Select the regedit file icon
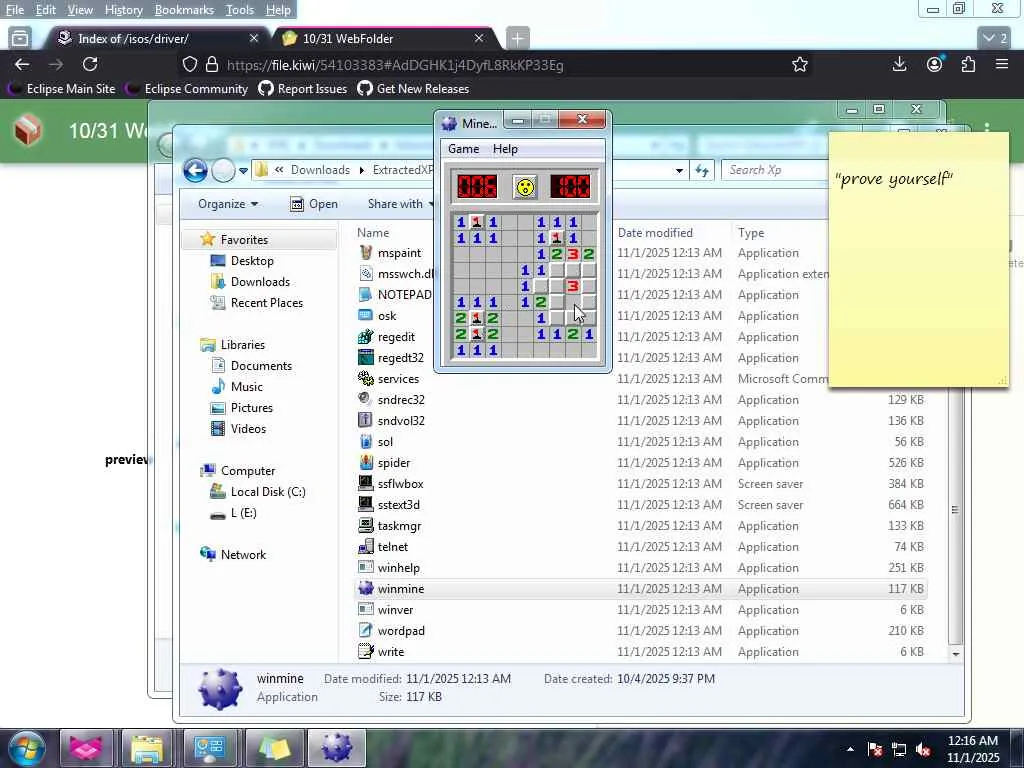1024x768 pixels. (x=366, y=337)
